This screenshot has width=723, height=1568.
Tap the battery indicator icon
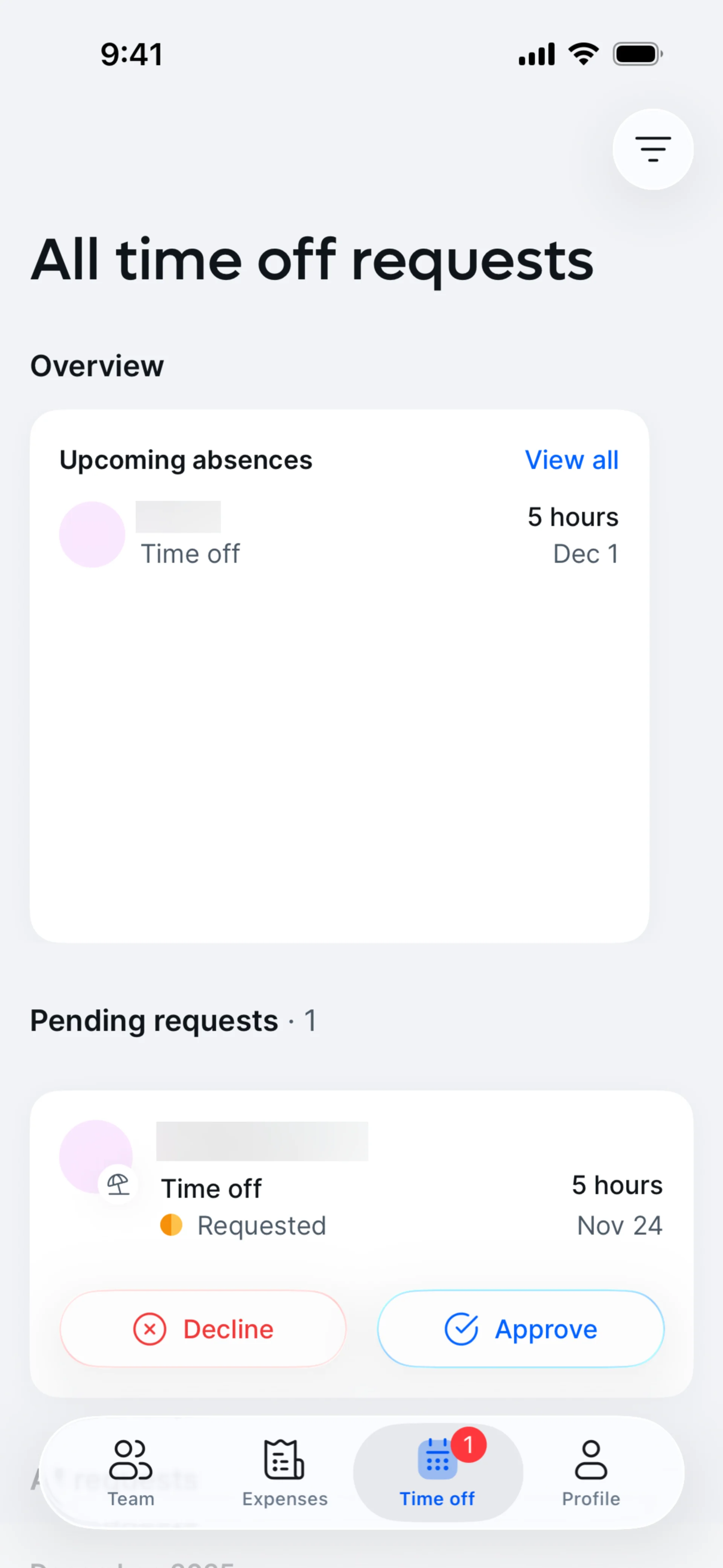click(637, 54)
